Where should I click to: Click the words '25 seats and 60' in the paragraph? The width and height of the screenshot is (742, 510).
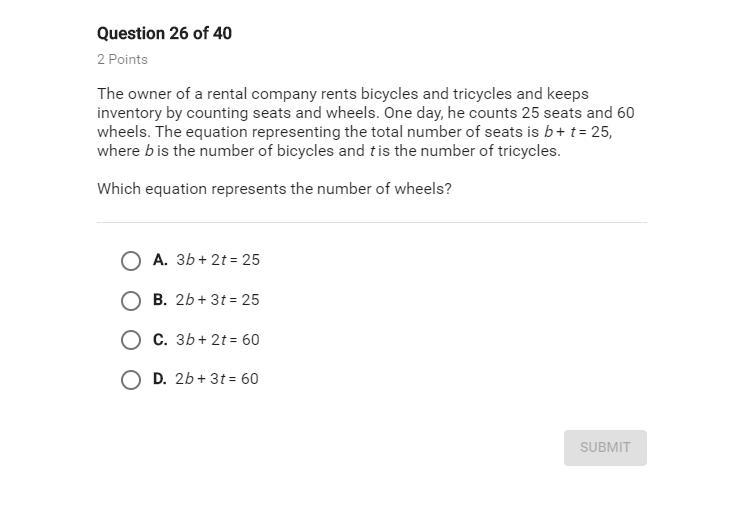click(578, 113)
